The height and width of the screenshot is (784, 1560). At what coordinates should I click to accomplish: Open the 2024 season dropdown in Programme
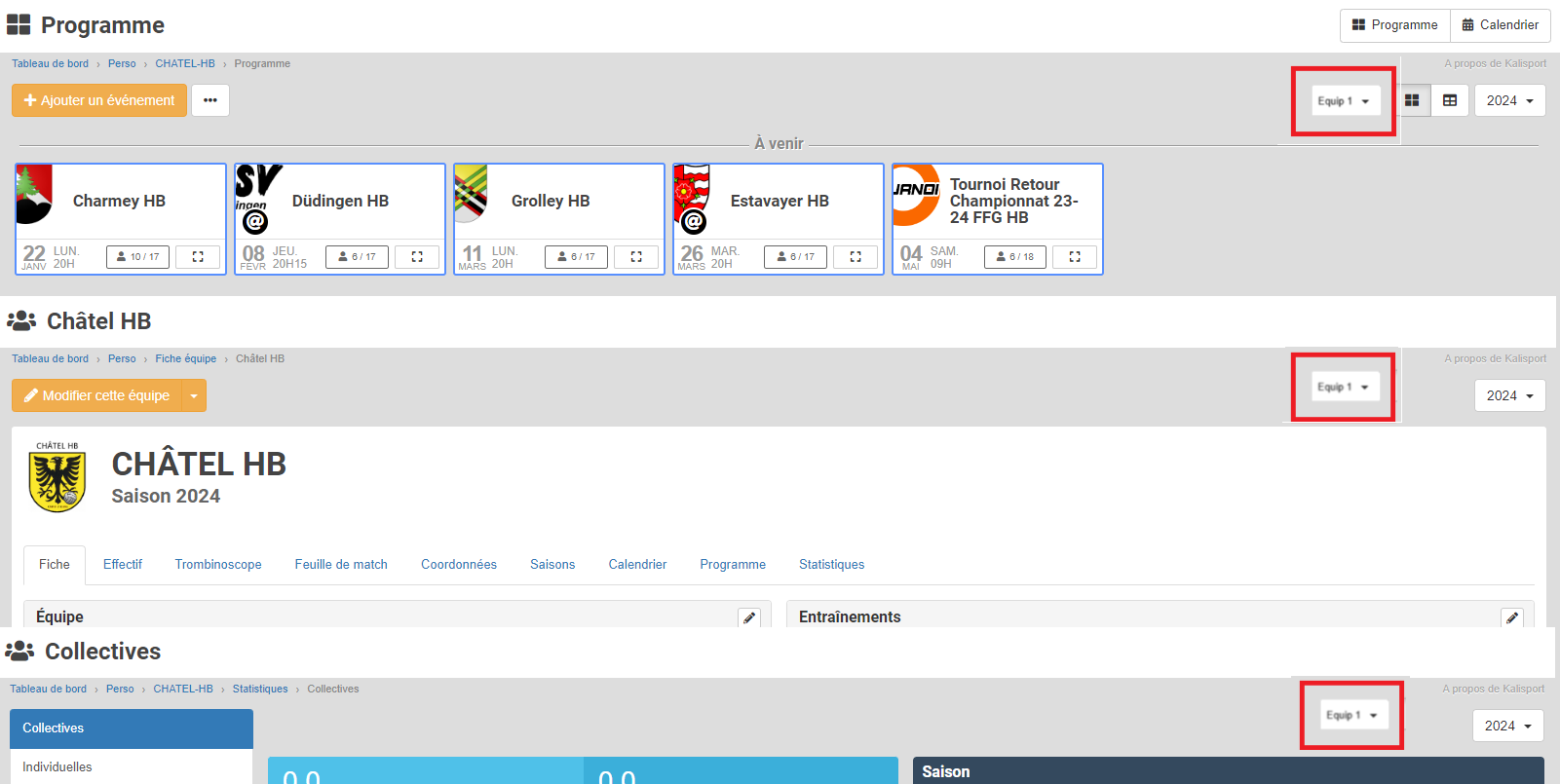[1509, 100]
